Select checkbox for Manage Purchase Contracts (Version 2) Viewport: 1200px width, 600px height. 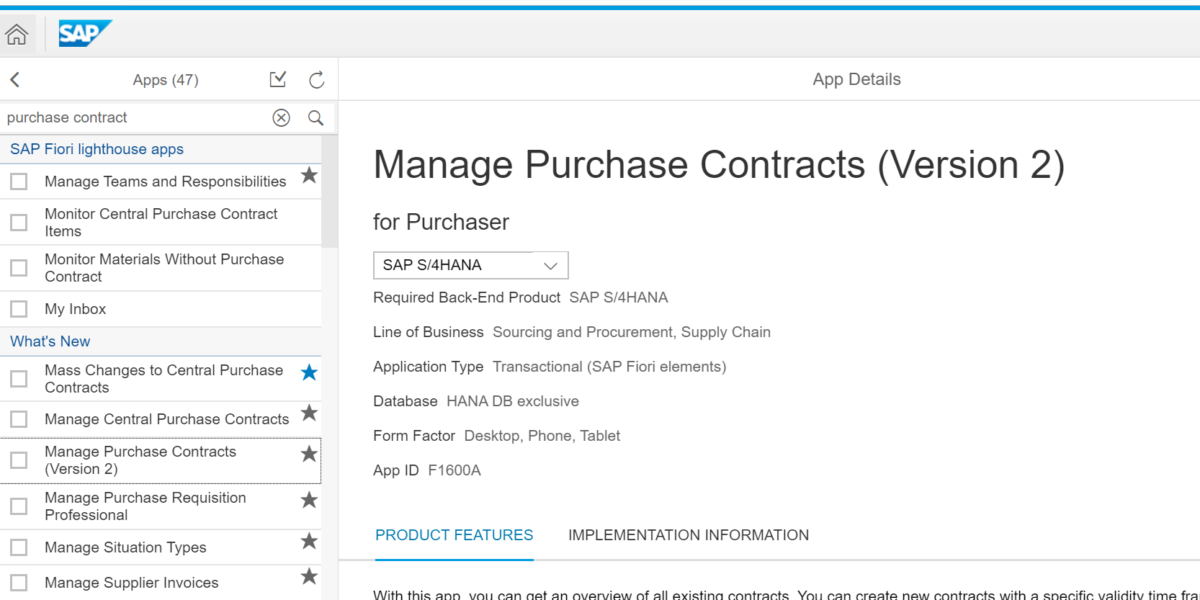point(19,460)
